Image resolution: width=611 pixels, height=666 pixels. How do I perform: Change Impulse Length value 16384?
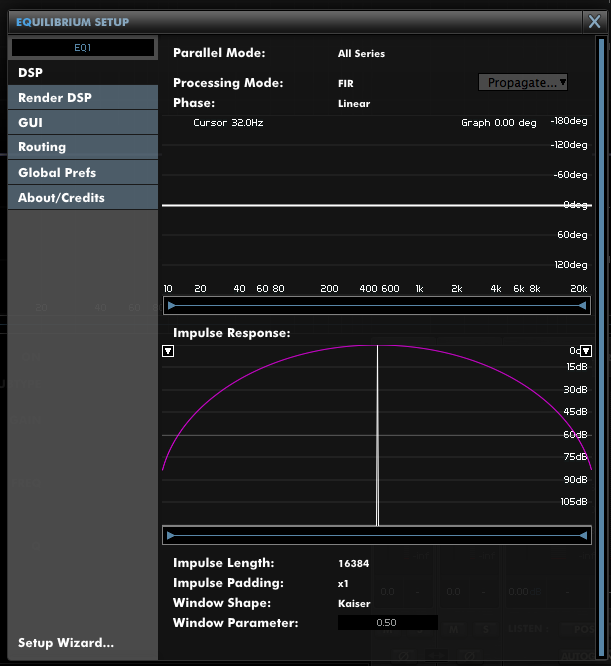pyautogui.click(x=354, y=564)
